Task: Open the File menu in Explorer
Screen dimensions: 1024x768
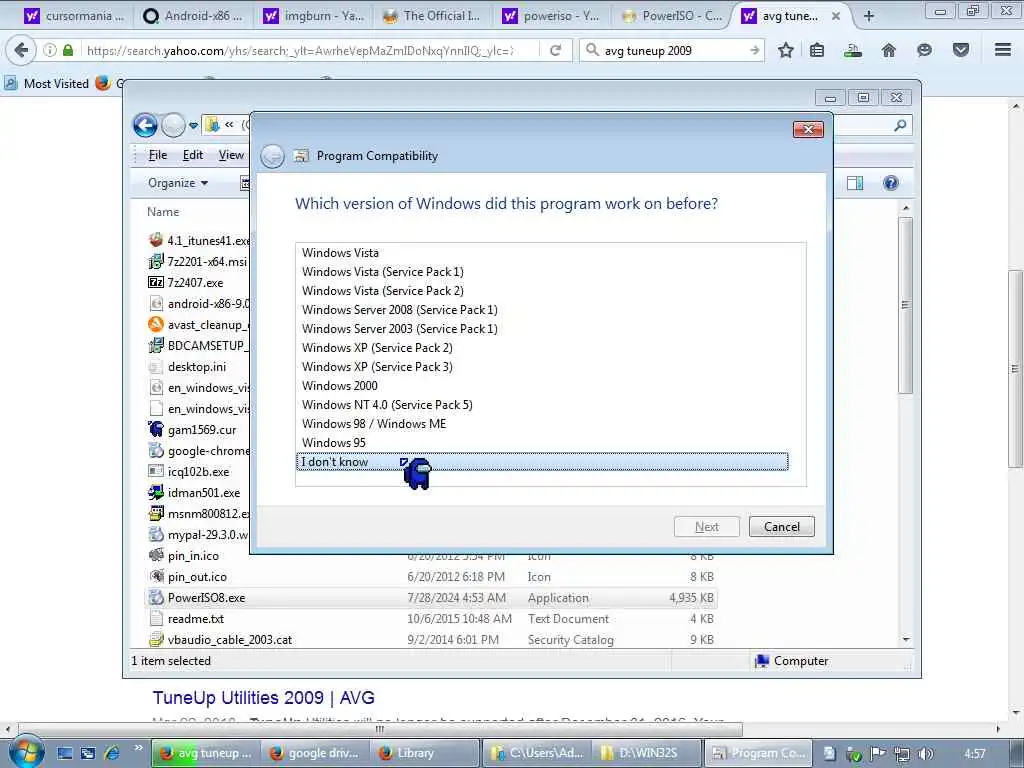Action: tap(158, 155)
